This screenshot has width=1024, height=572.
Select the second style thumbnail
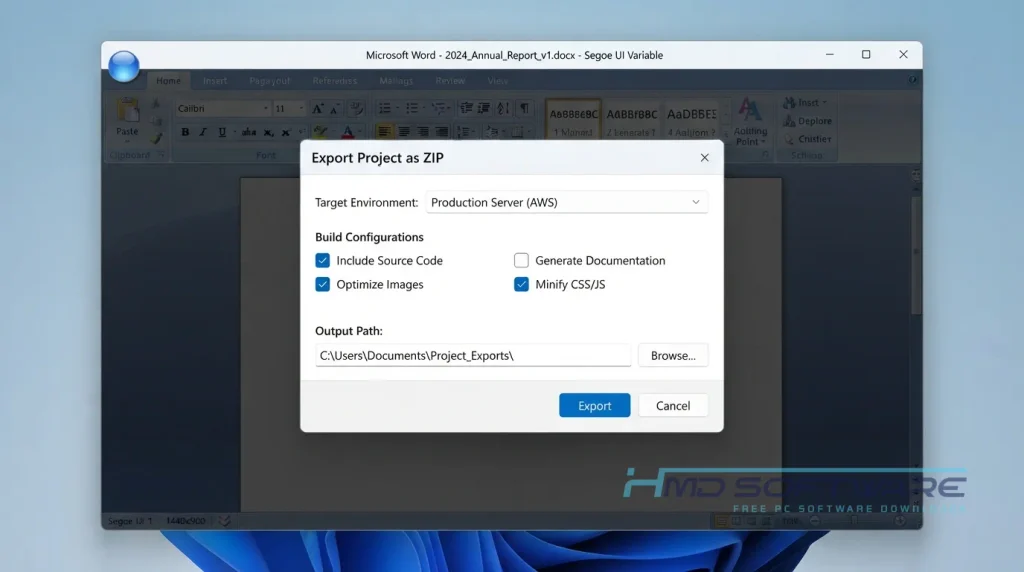[x=632, y=119]
